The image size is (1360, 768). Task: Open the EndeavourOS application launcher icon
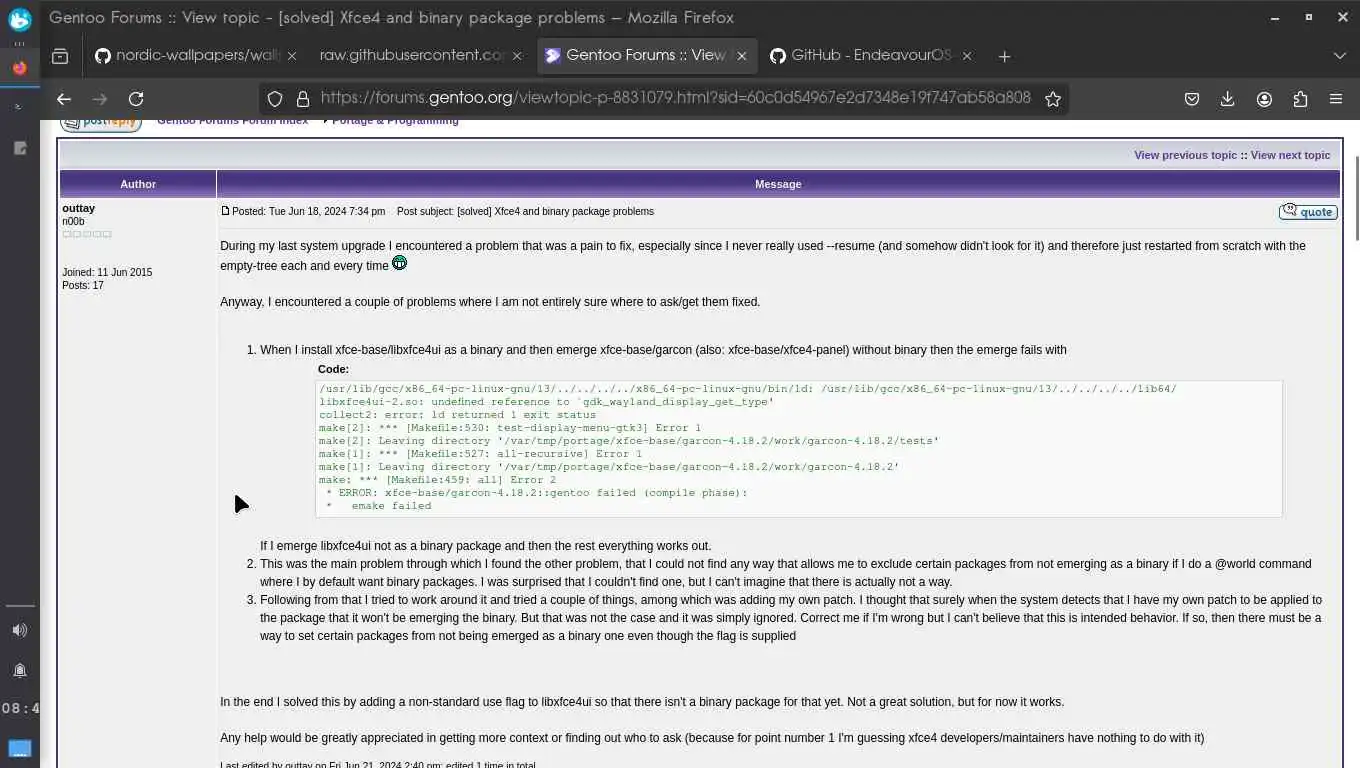coord(20,19)
